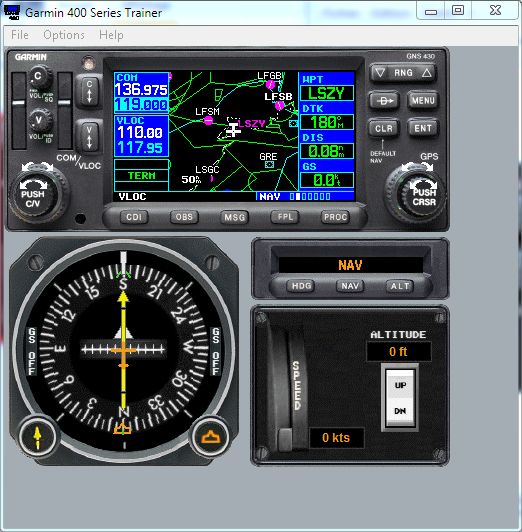Screen dimensions: 522x532
Task: Click the NAV page group indicator bar
Action: point(305,196)
